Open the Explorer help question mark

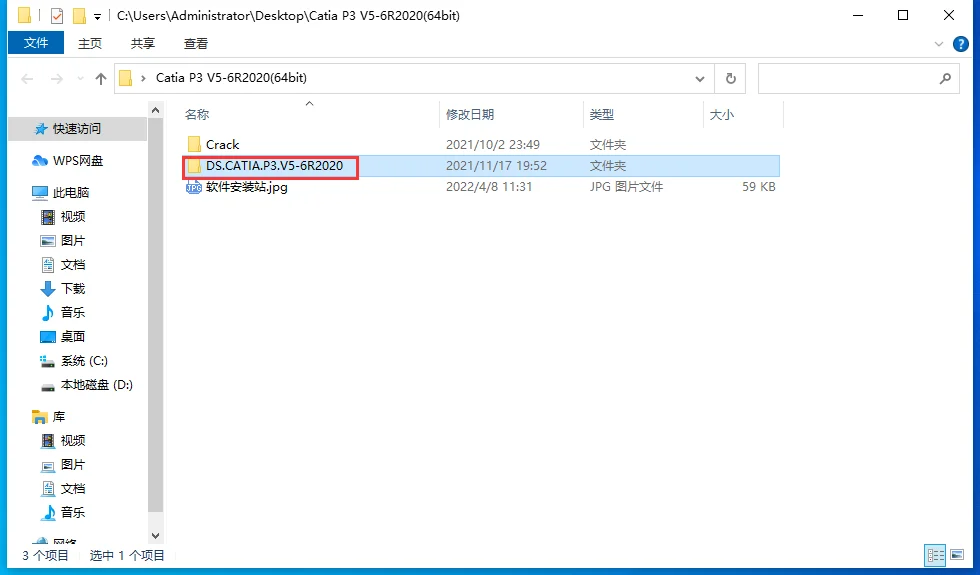(x=961, y=44)
